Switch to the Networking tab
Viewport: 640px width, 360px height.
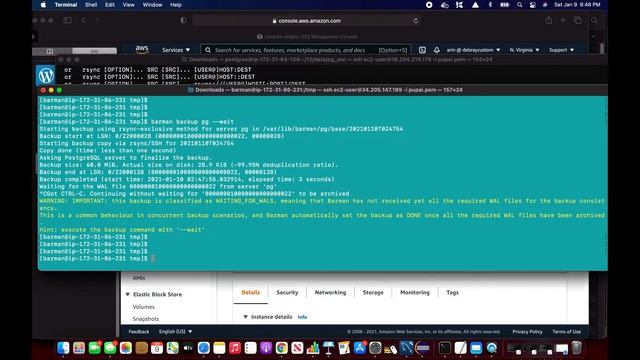pyautogui.click(x=330, y=293)
